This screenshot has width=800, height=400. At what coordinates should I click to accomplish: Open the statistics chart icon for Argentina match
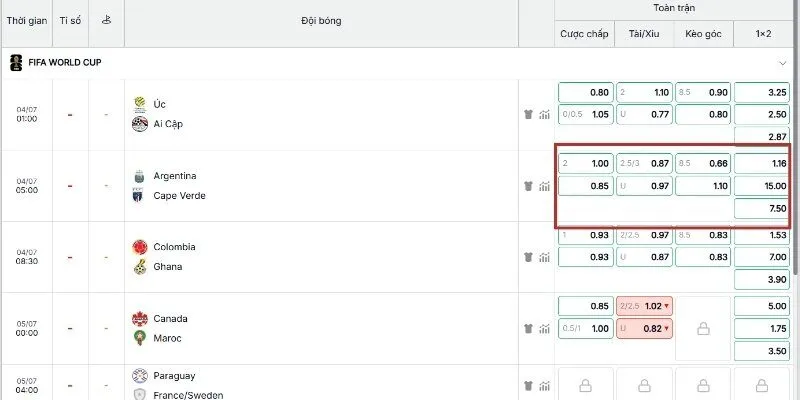(x=544, y=187)
